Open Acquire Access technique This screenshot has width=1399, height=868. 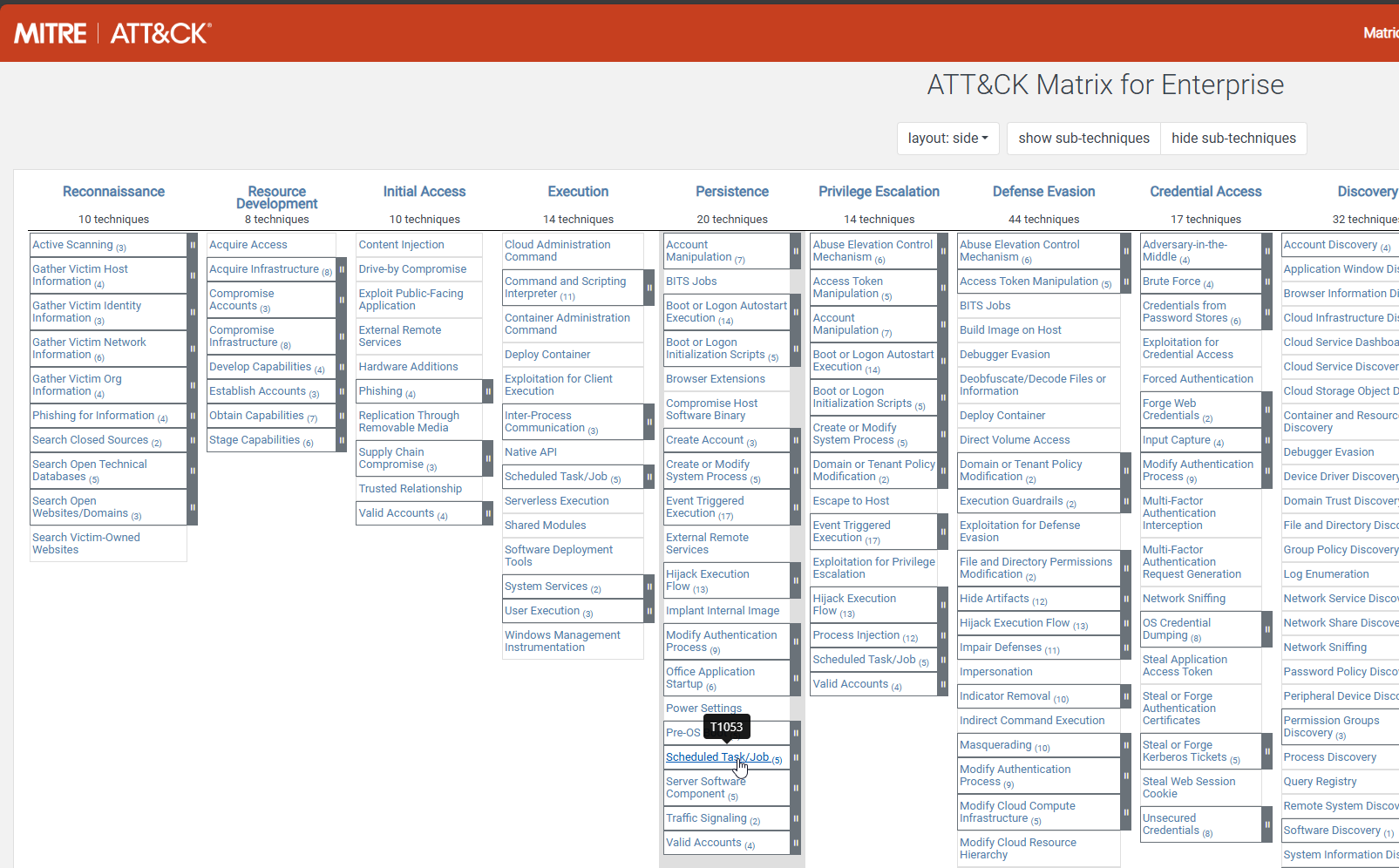248,245
